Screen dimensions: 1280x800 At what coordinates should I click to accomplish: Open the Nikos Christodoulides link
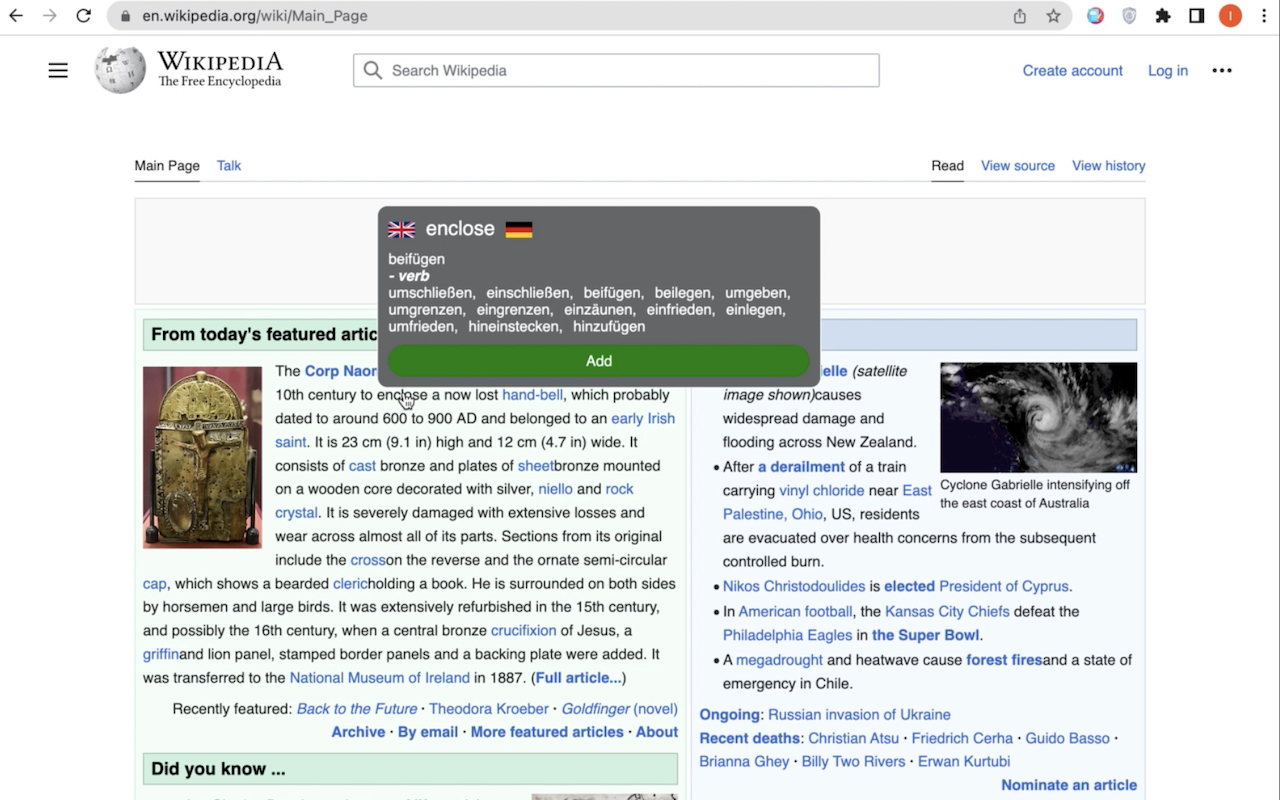[793, 586]
